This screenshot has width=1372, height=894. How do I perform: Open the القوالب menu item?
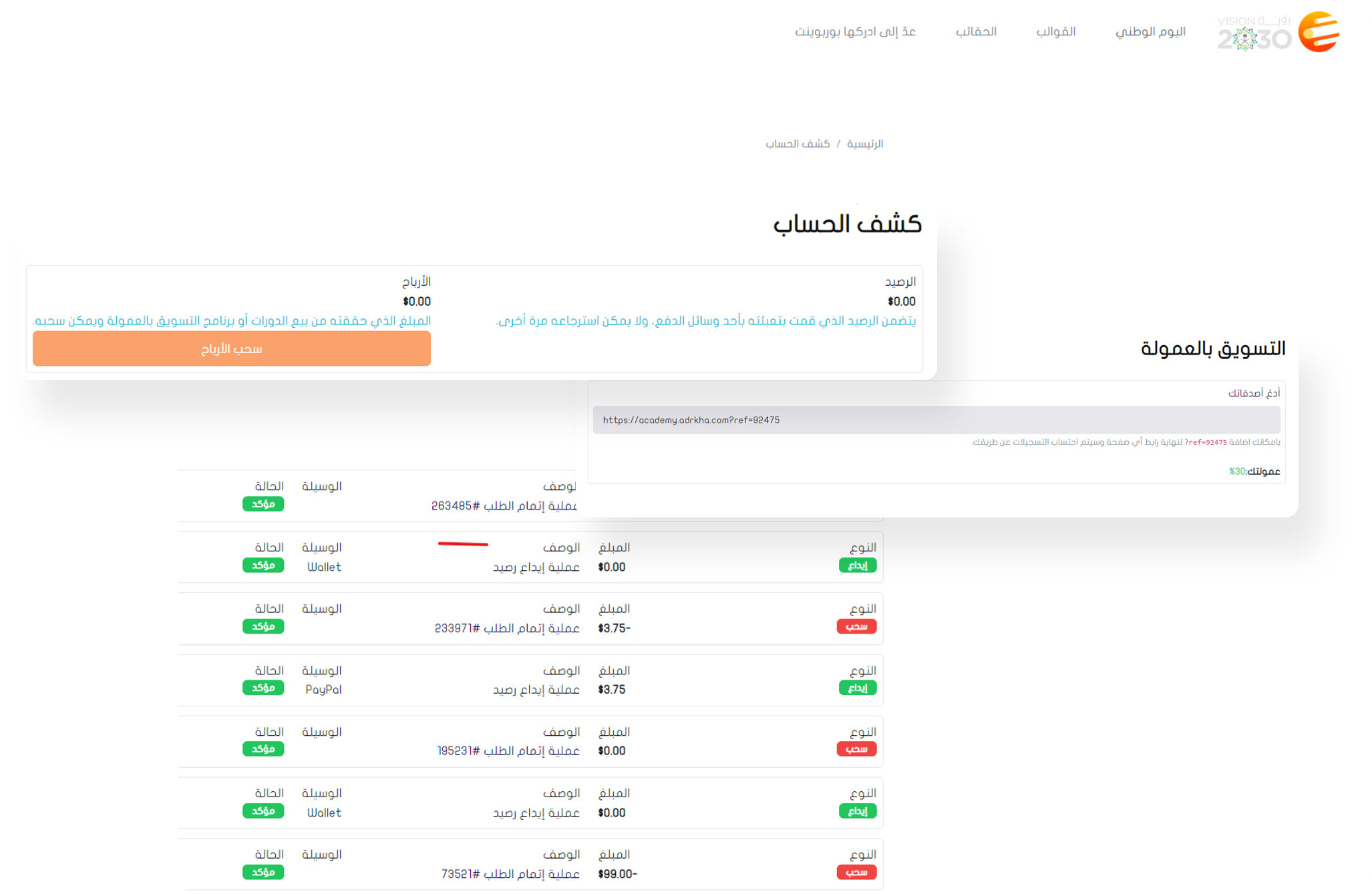(x=1055, y=31)
